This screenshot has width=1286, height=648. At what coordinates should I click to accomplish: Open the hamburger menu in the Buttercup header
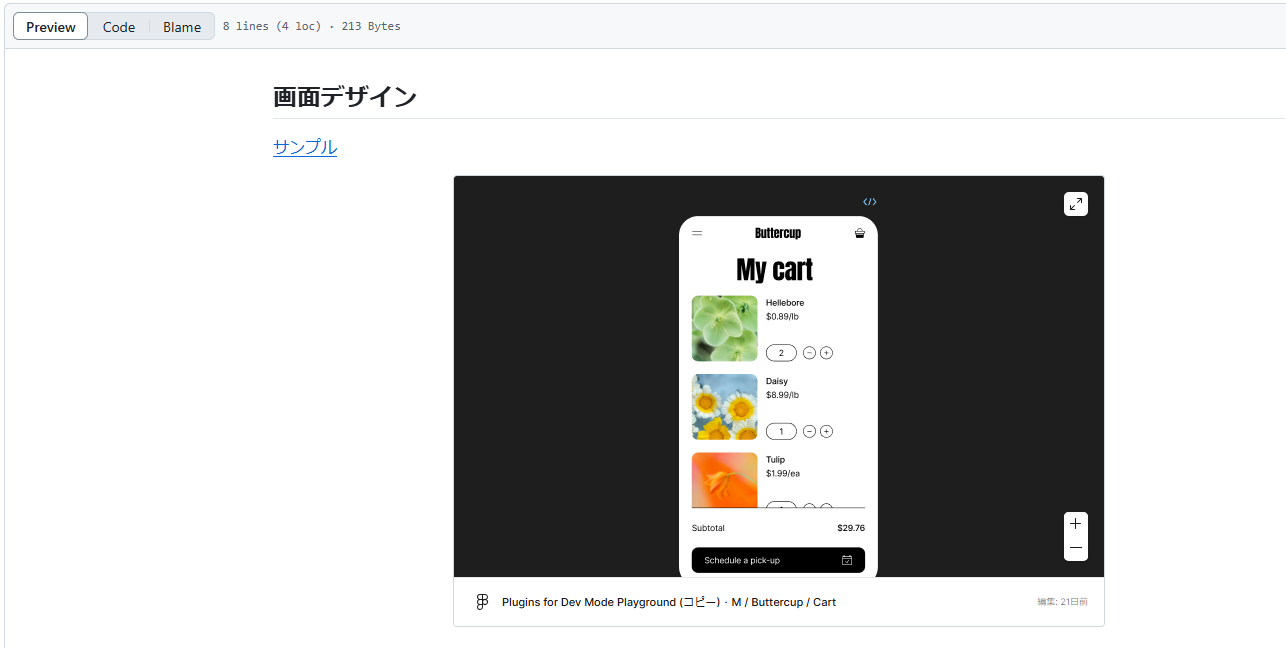pyautogui.click(x=697, y=233)
